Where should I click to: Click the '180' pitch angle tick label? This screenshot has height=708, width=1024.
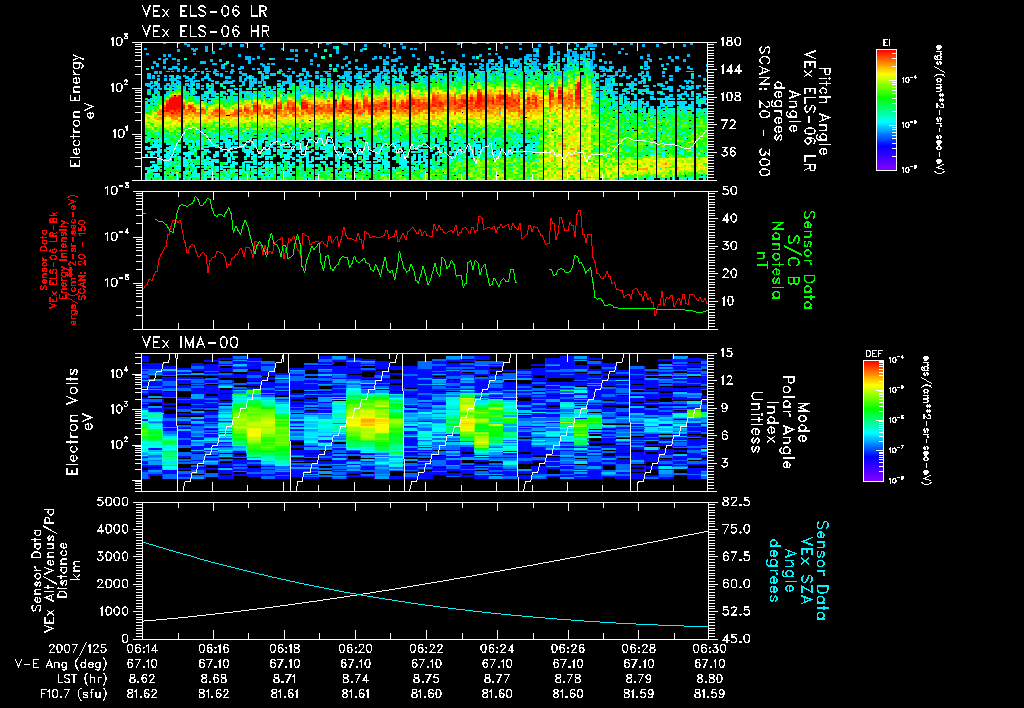(x=730, y=42)
